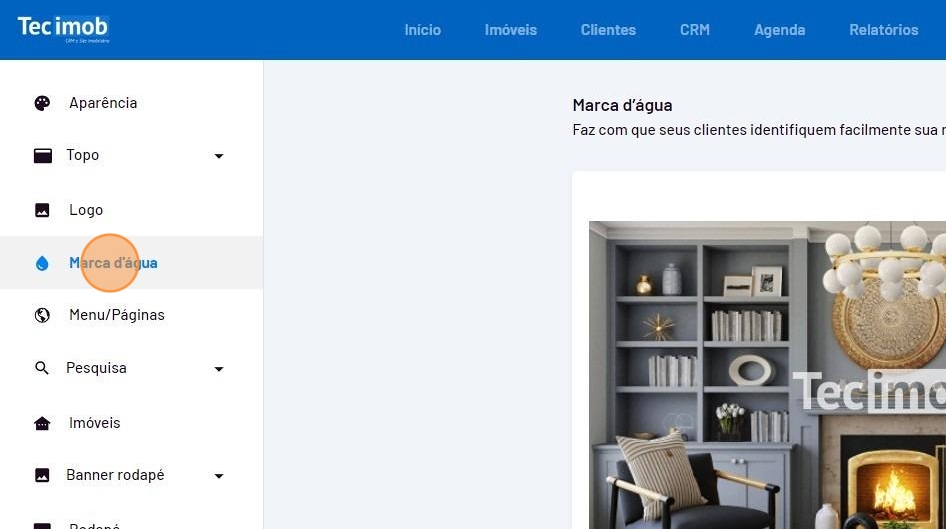Open the Menu/Páginas sidebar text link

[117, 315]
